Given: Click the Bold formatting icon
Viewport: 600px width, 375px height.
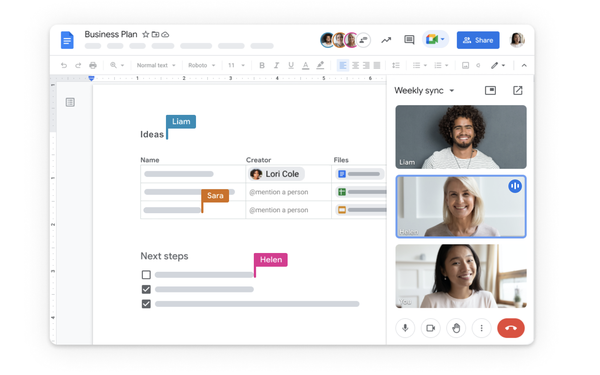Looking at the screenshot, I should pos(262,65).
